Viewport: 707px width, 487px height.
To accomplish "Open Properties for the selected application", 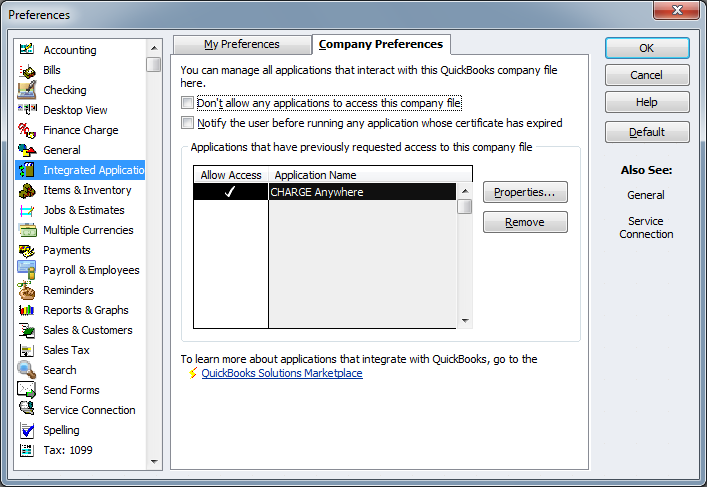I will click(x=525, y=192).
